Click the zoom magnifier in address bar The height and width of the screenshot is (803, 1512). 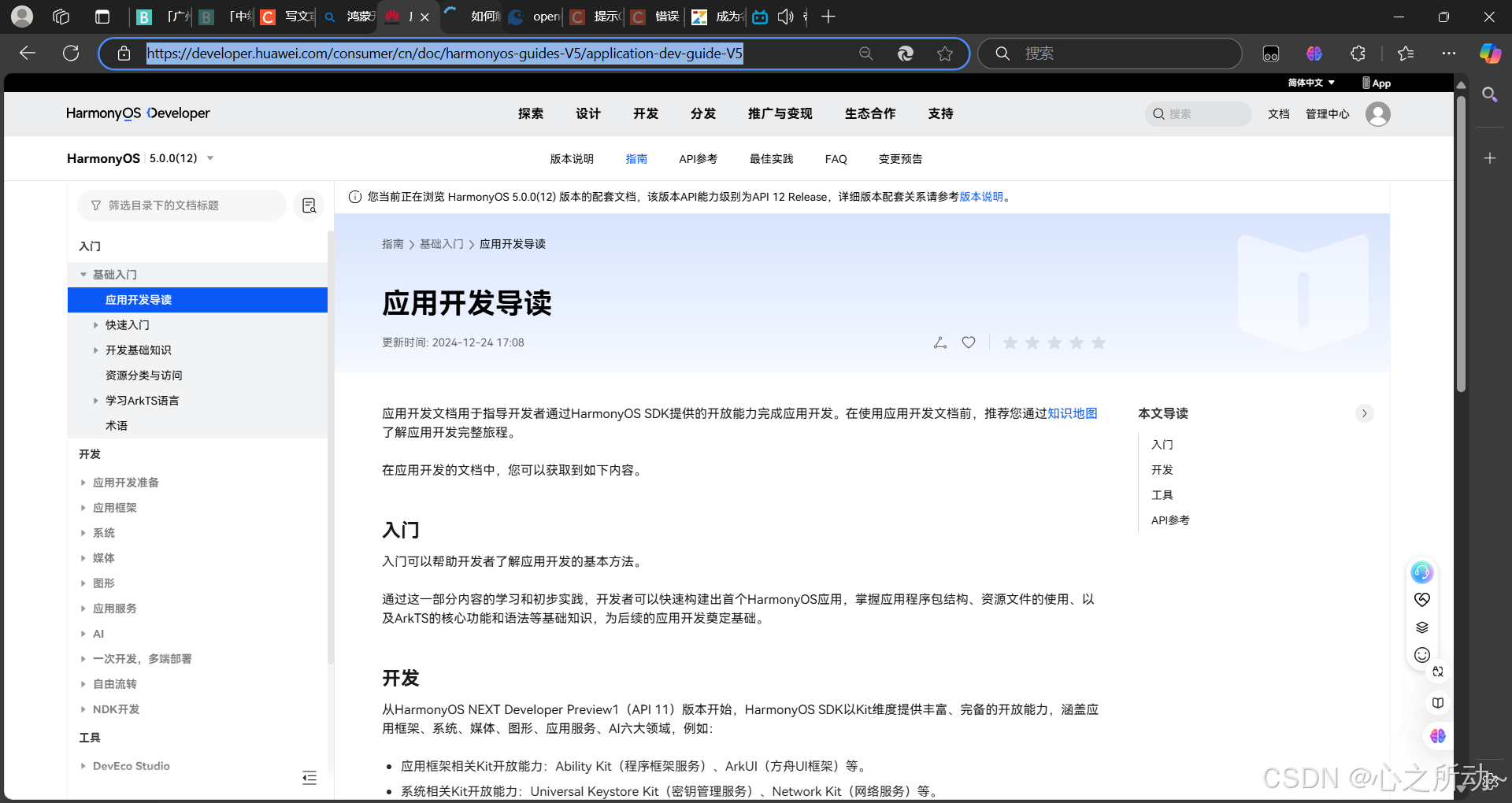(x=866, y=54)
